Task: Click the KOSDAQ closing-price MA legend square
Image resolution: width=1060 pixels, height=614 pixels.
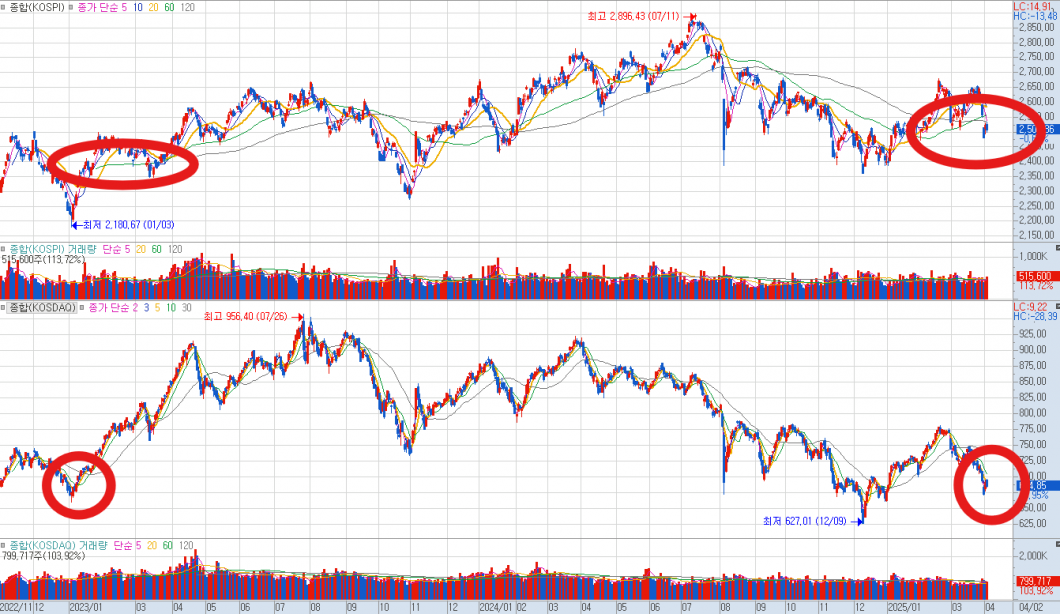Action: (x=82, y=307)
